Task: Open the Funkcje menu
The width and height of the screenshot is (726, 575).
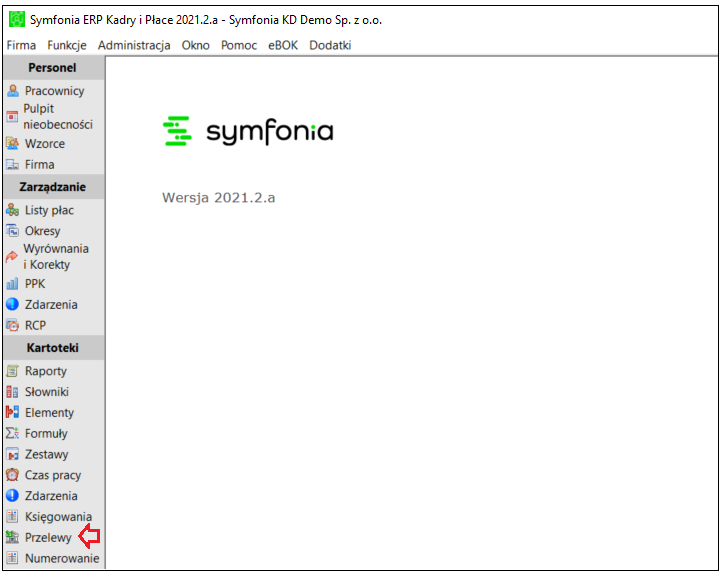Action: click(67, 45)
